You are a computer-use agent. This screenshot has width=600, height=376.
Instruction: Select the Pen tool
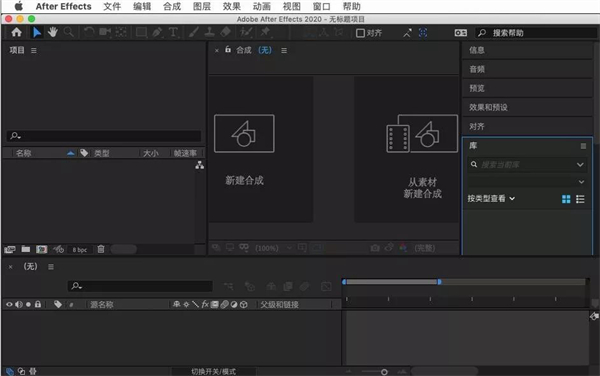(x=157, y=33)
